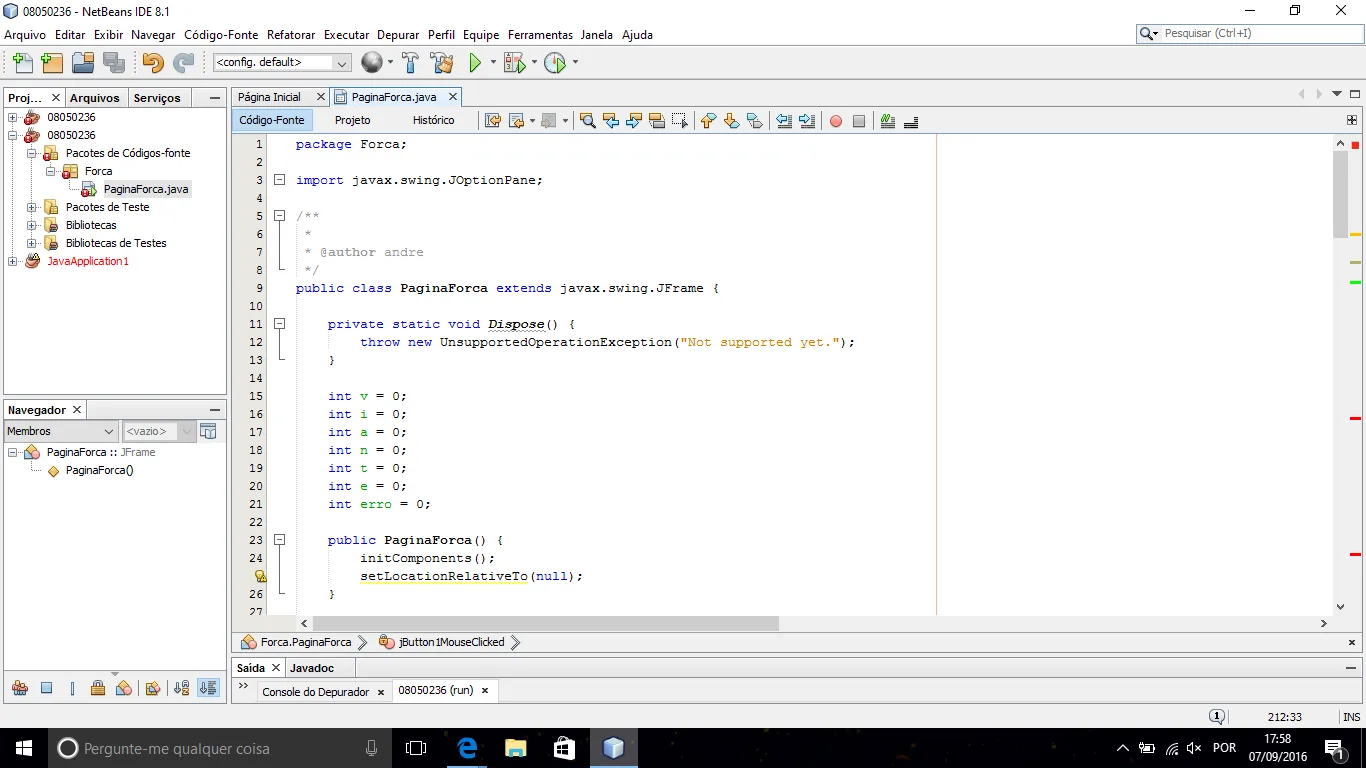The width and height of the screenshot is (1366, 768).
Task: Click the New File toolbar icon
Action: coord(22,63)
